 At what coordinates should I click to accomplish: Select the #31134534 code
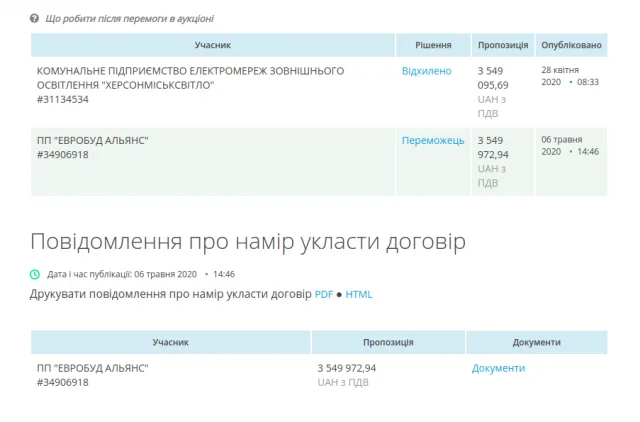tap(62, 100)
